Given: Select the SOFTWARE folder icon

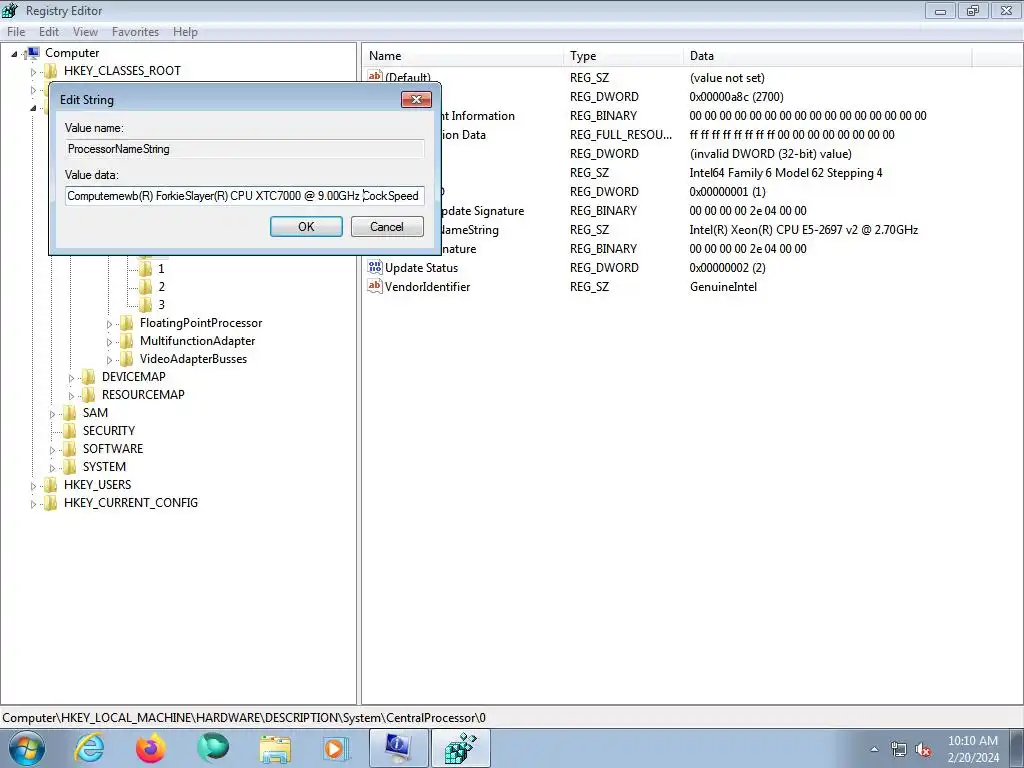Looking at the screenshot, I should [69, 449].
